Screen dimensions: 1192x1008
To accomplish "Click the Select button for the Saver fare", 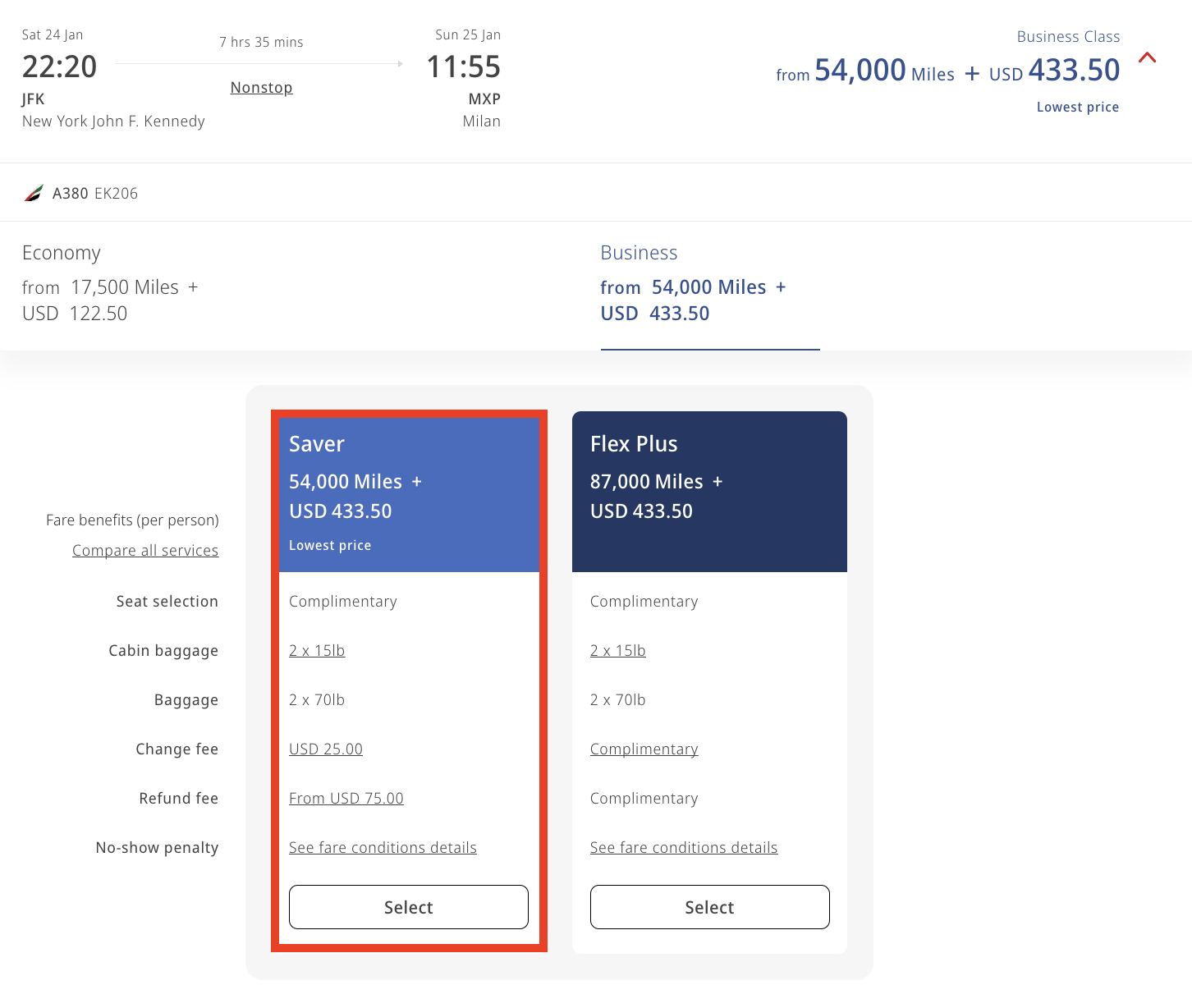I will (x=408, y=907).
